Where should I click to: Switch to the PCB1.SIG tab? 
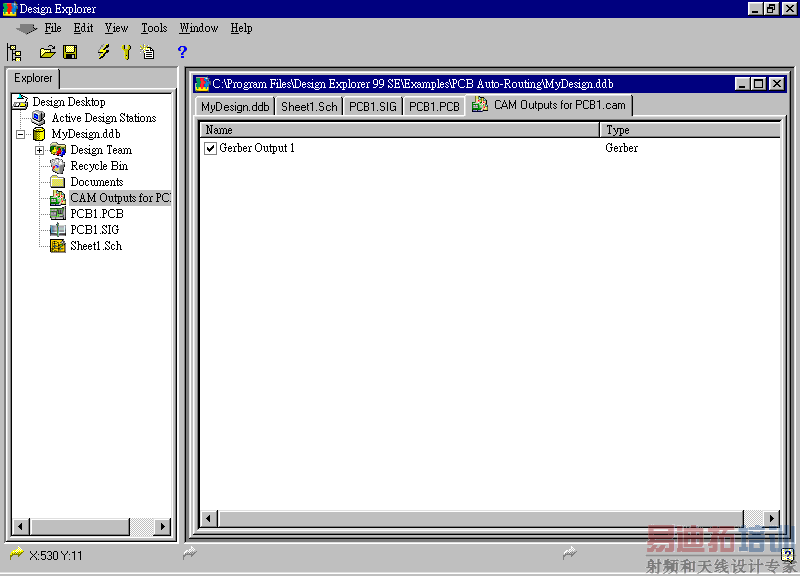click(x=373, y=107)
